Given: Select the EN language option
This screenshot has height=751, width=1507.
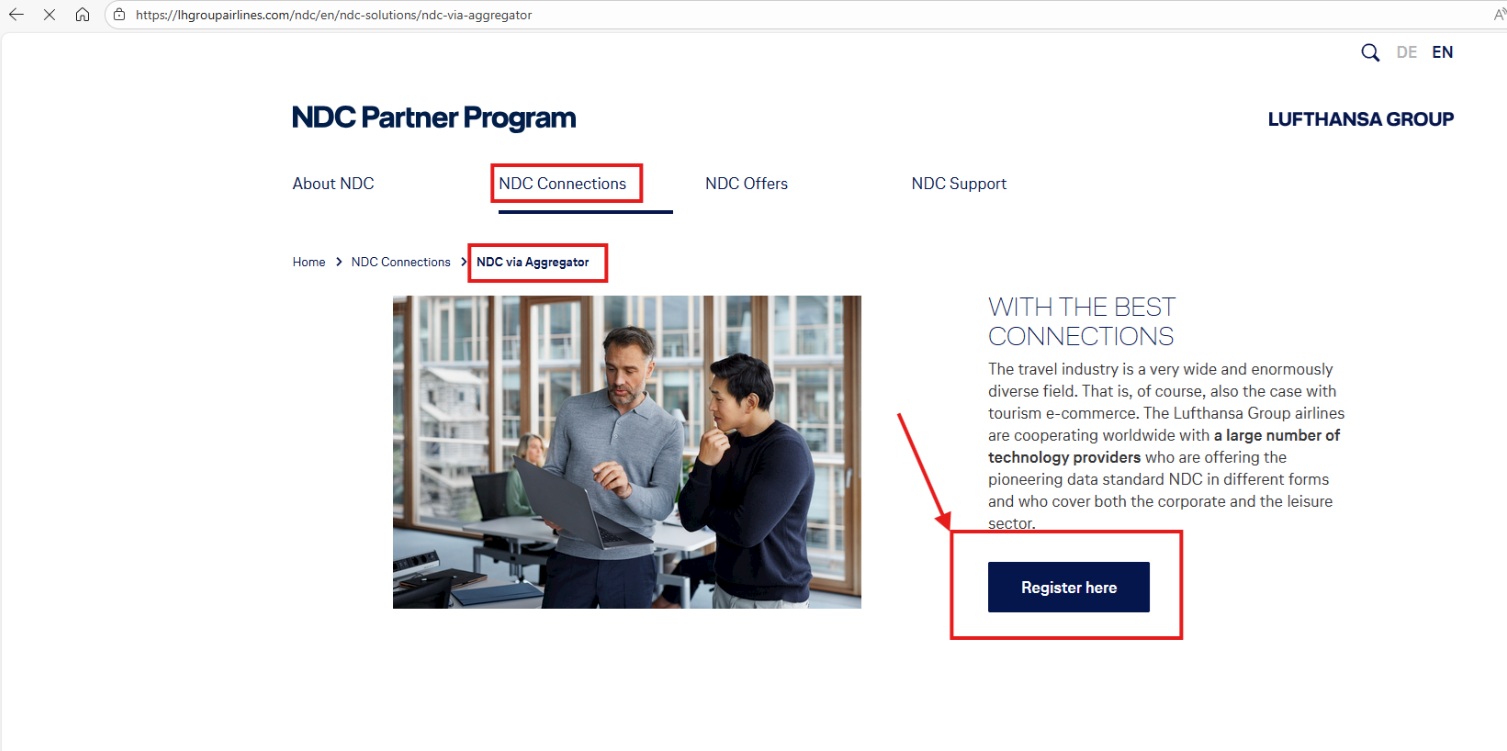Looking at the screenshot, I should 1442,52.
